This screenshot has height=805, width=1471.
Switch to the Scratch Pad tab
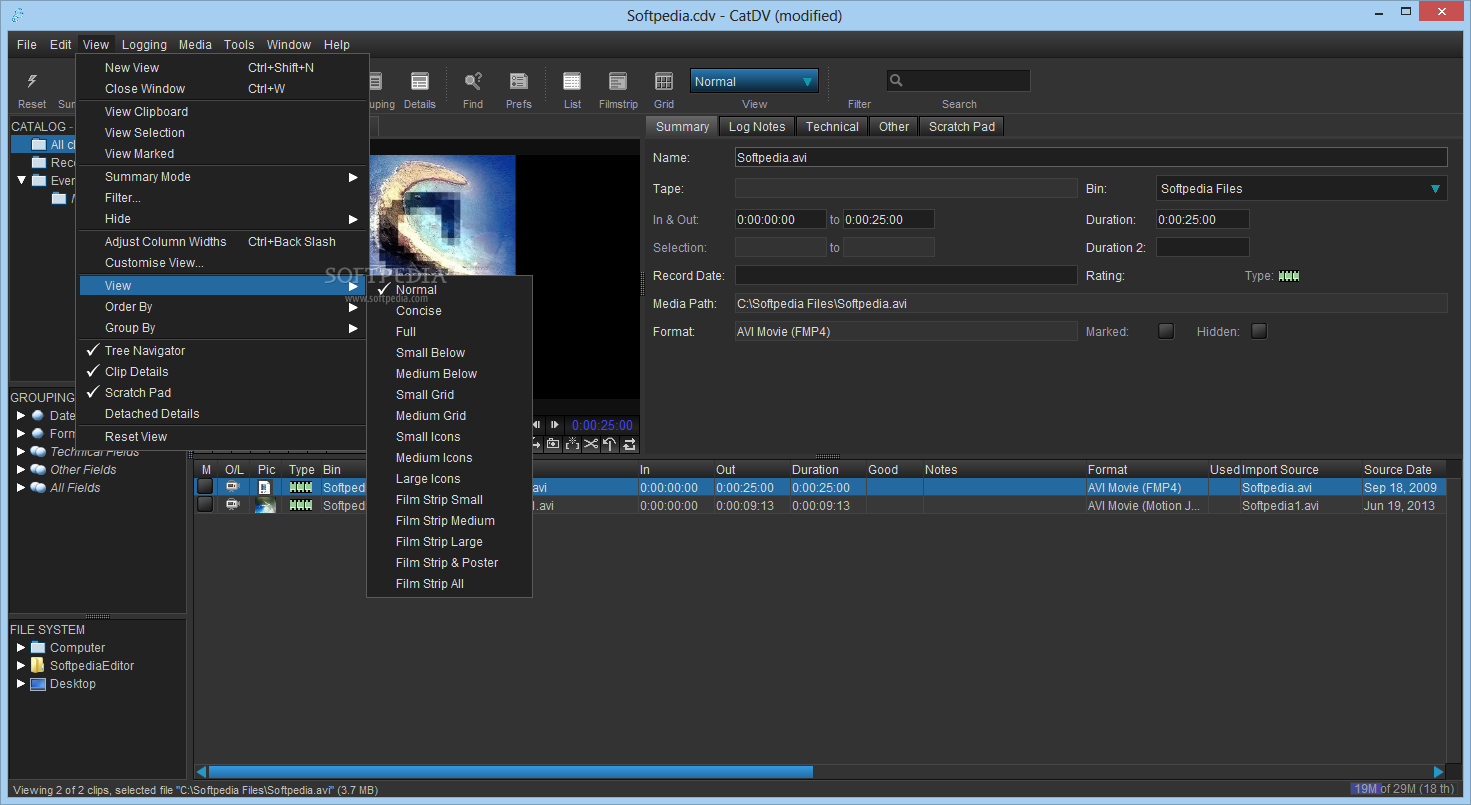pos(962,126)
